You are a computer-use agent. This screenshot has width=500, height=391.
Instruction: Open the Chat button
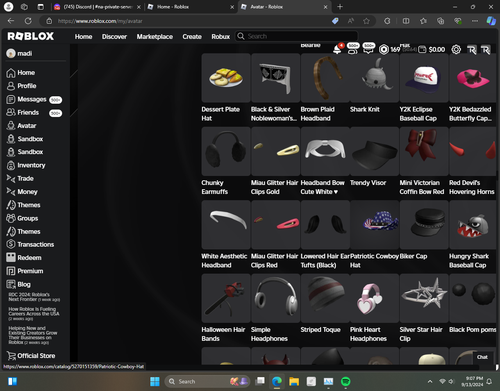point(482,357)
